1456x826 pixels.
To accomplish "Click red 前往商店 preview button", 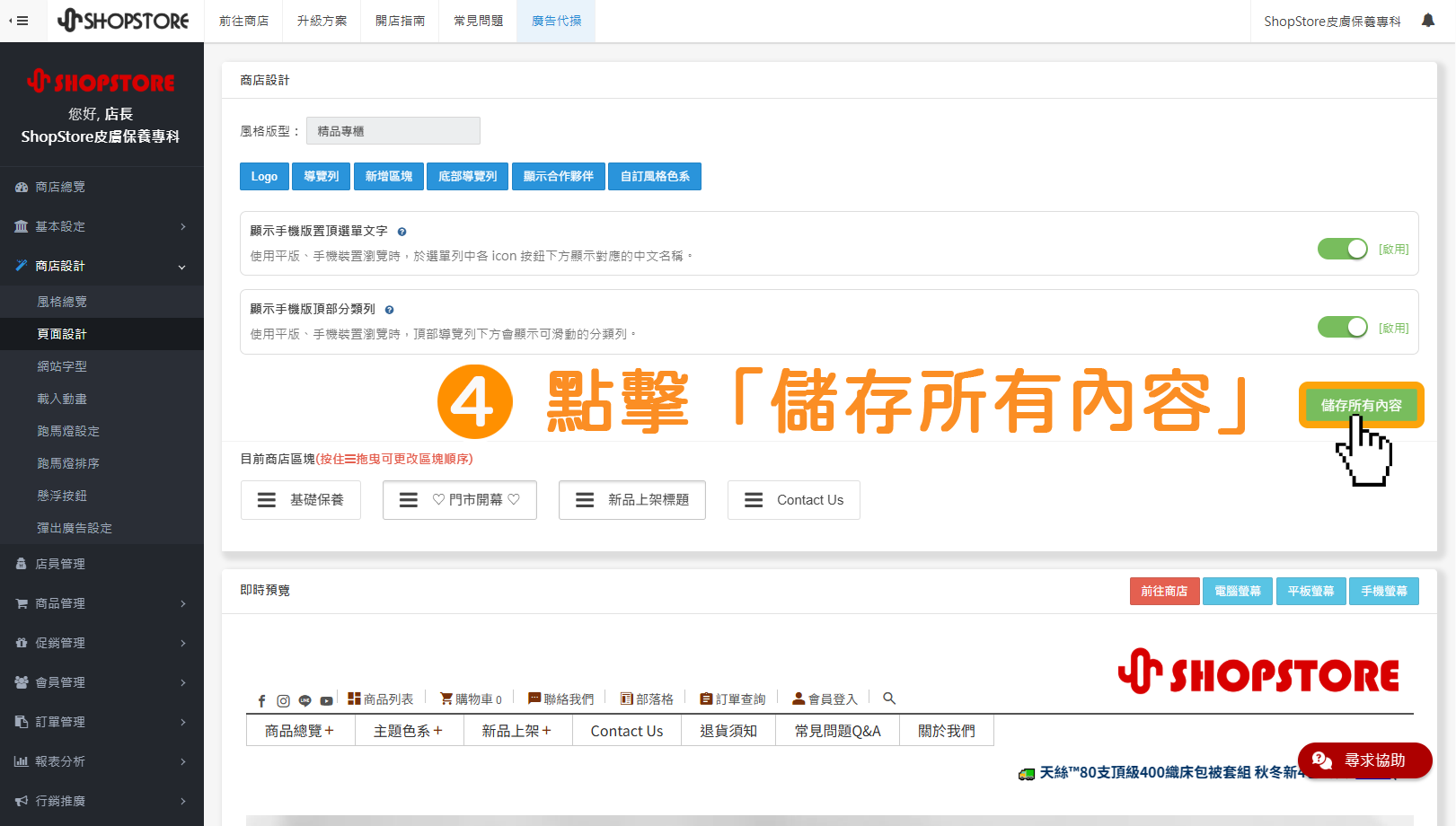I will (1164, 591).
